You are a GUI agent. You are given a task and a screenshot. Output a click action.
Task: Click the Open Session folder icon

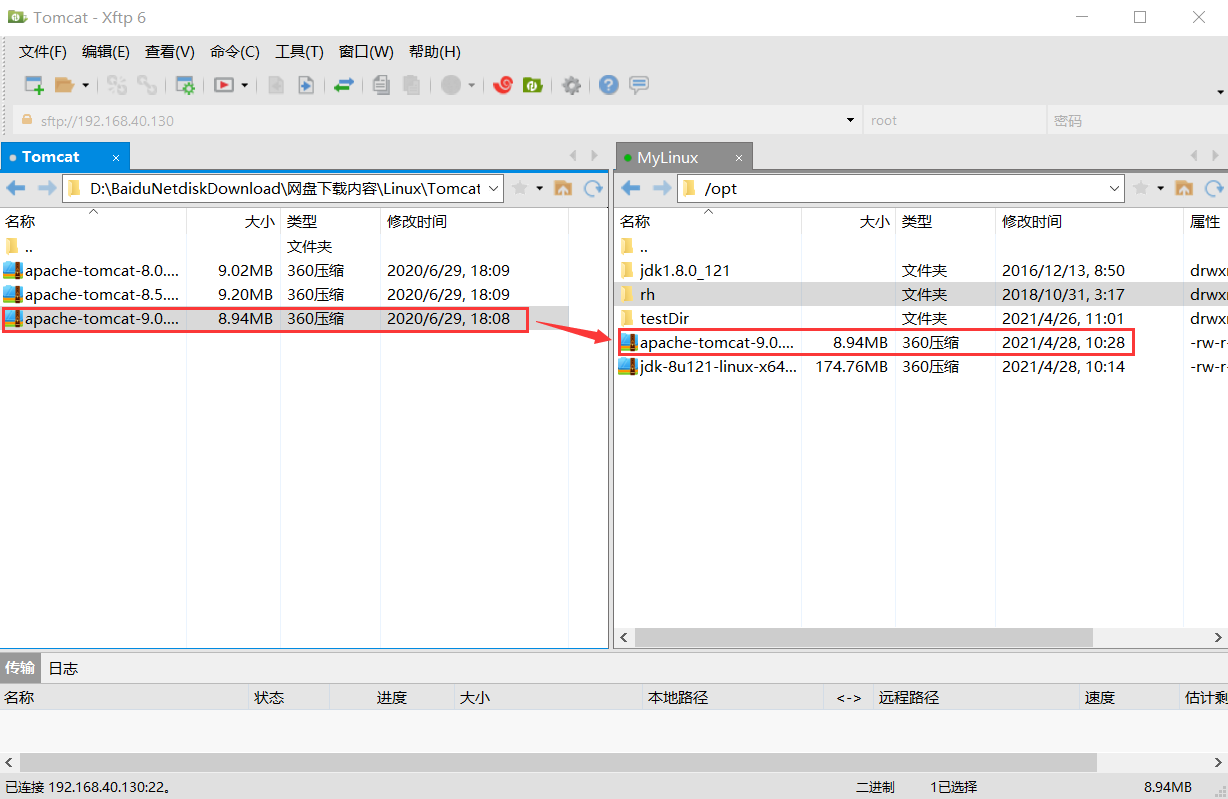point(65,85)
